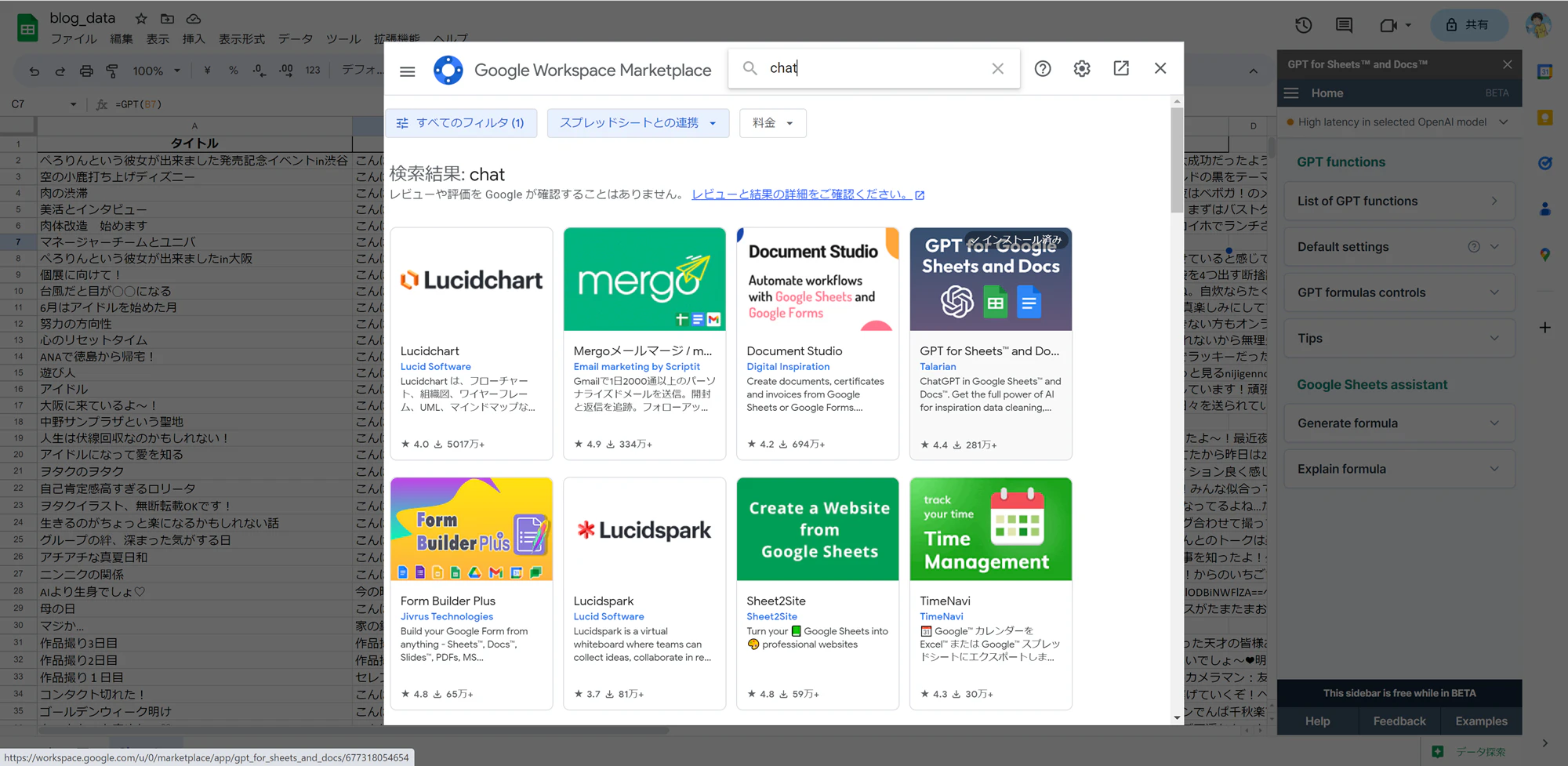This screenshot has width=1568, height=766.
Task: Open the GPT sidebar hamburger menu
Action: click(x=1291, y=93)
